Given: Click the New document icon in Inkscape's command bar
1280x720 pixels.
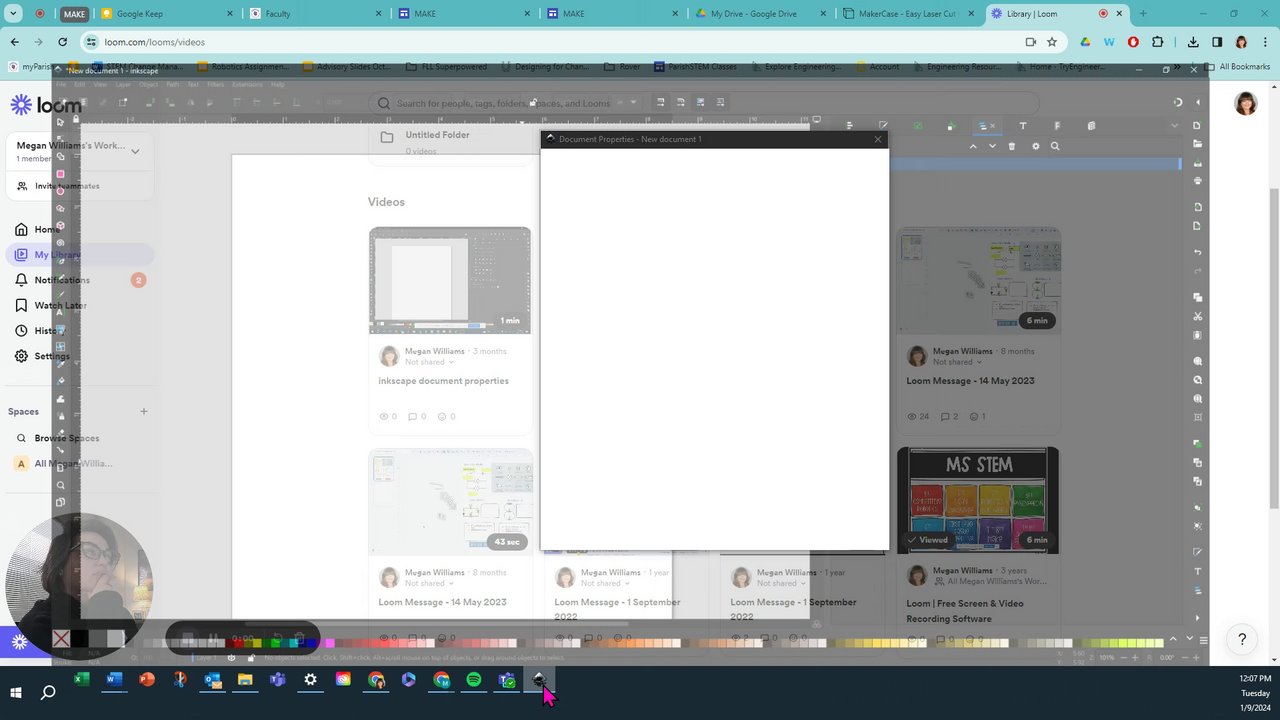Looking at the screenshot, I should [x=1197, y=126].
